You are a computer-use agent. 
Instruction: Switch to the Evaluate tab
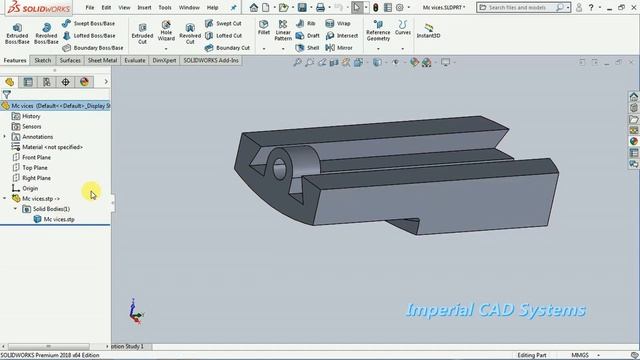pyautogui.click(x=135, y=60)
